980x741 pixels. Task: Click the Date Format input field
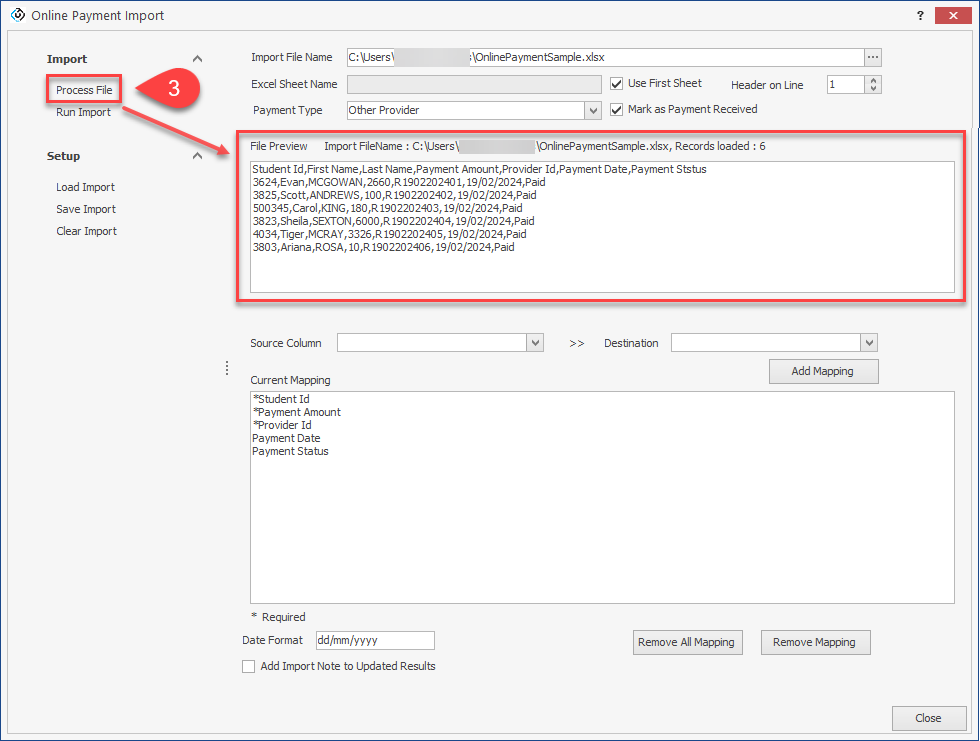374,641
